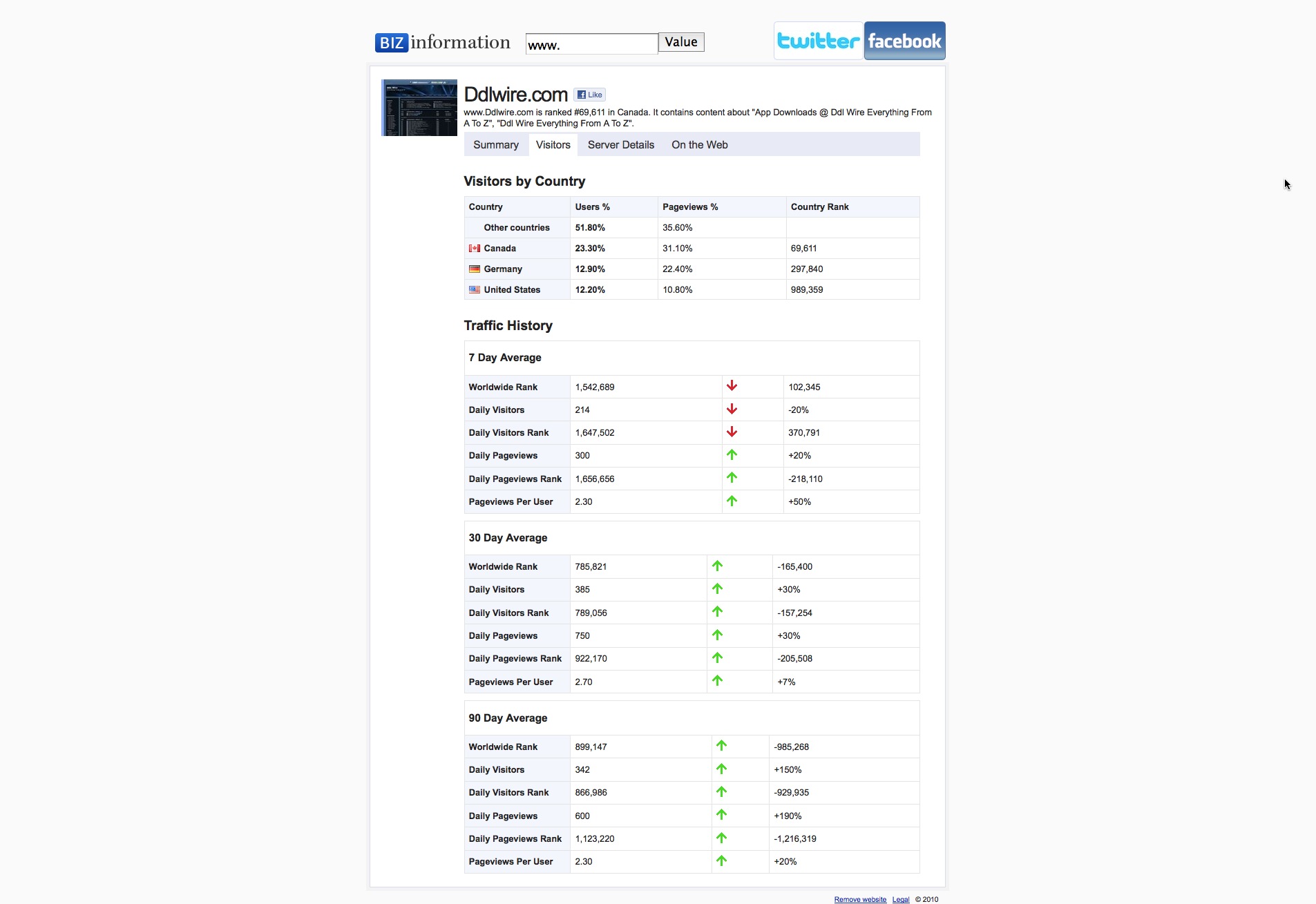Click the Canada flag icon

pos(475,249)
